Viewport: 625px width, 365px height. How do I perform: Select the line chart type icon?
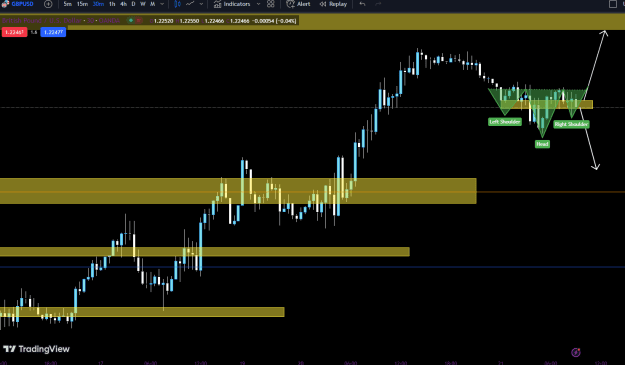pos(190,4)
